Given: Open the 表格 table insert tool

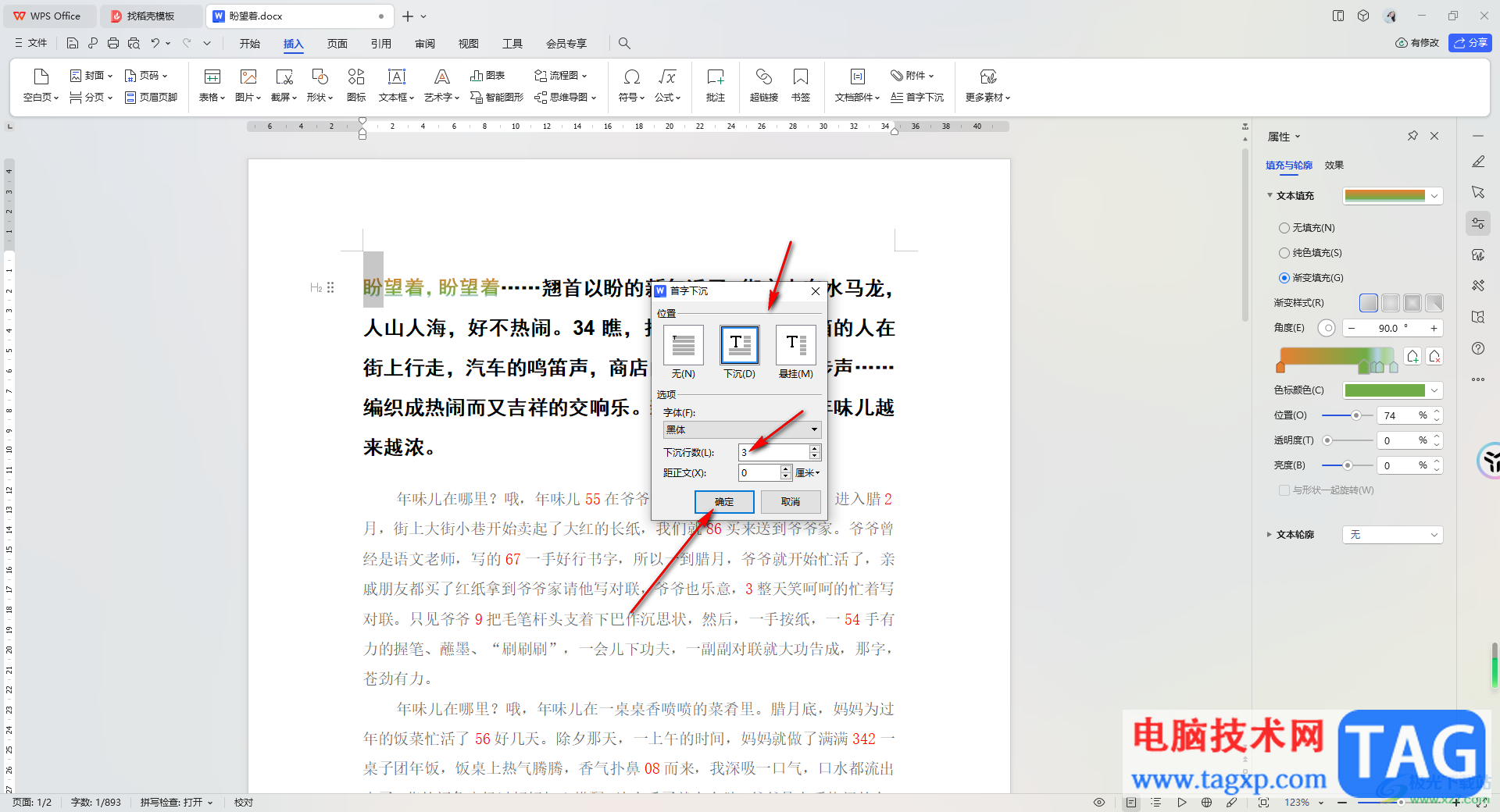Looking at the screenshot, I should (x=212, y=85).
